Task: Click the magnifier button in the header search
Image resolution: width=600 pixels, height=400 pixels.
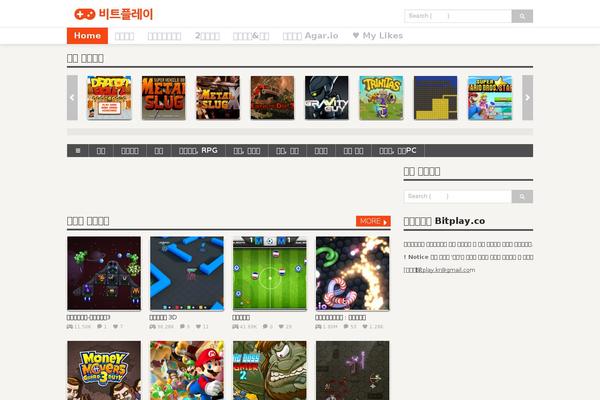Action: tap(522, 16)
